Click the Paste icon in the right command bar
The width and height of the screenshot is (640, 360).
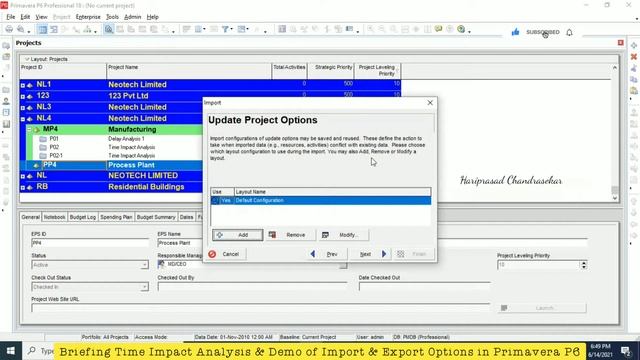click(x=634, y=90)
